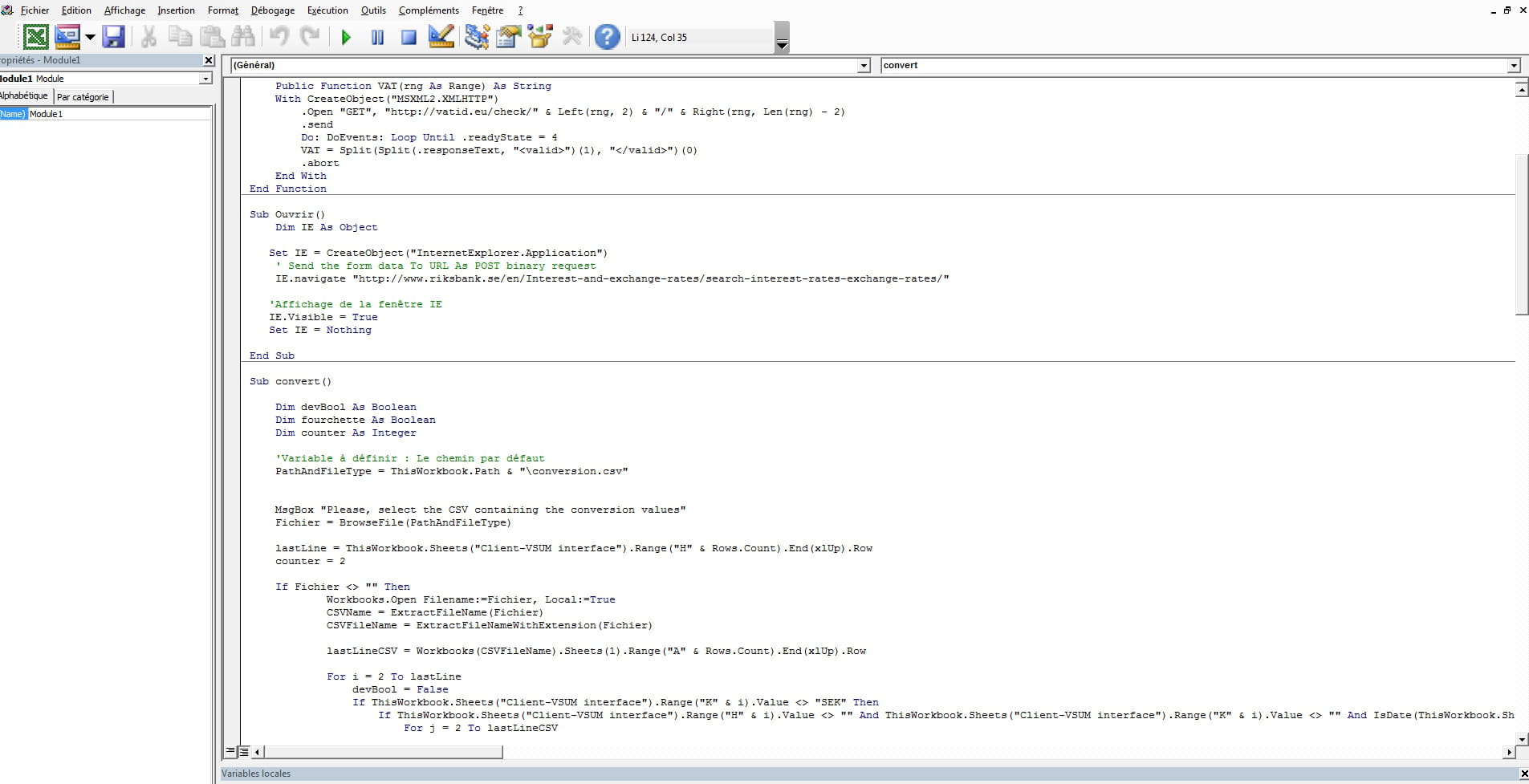Open the Properties Window icon
The image size is (1529, 784).
[508, 37]
